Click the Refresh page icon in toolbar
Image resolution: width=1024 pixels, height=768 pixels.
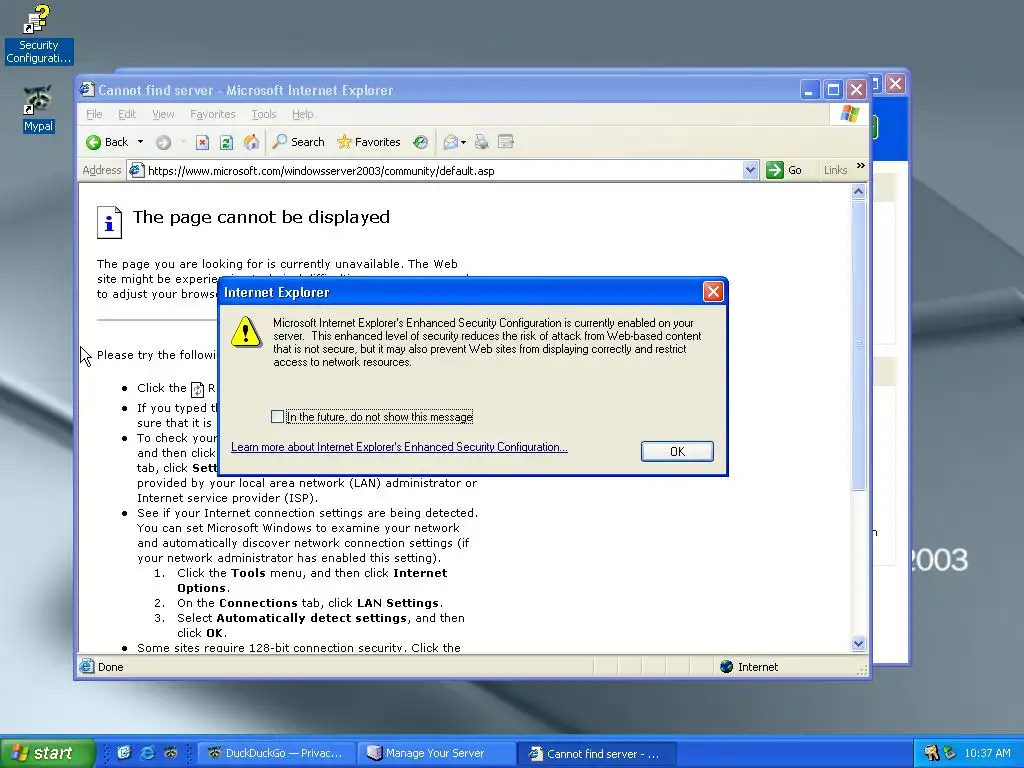227,142
